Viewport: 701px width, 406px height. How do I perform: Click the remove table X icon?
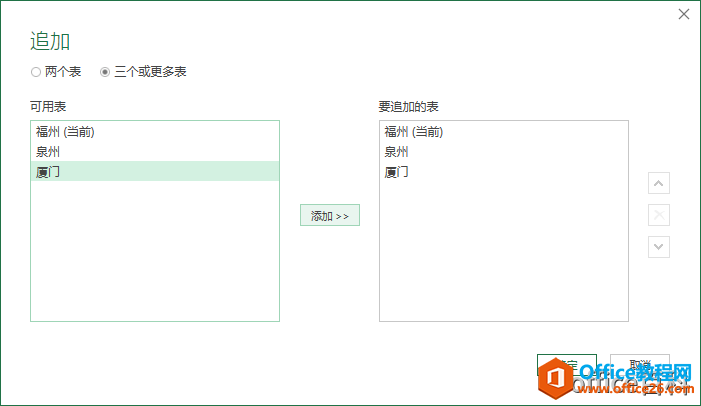click(x=659, y=215)
